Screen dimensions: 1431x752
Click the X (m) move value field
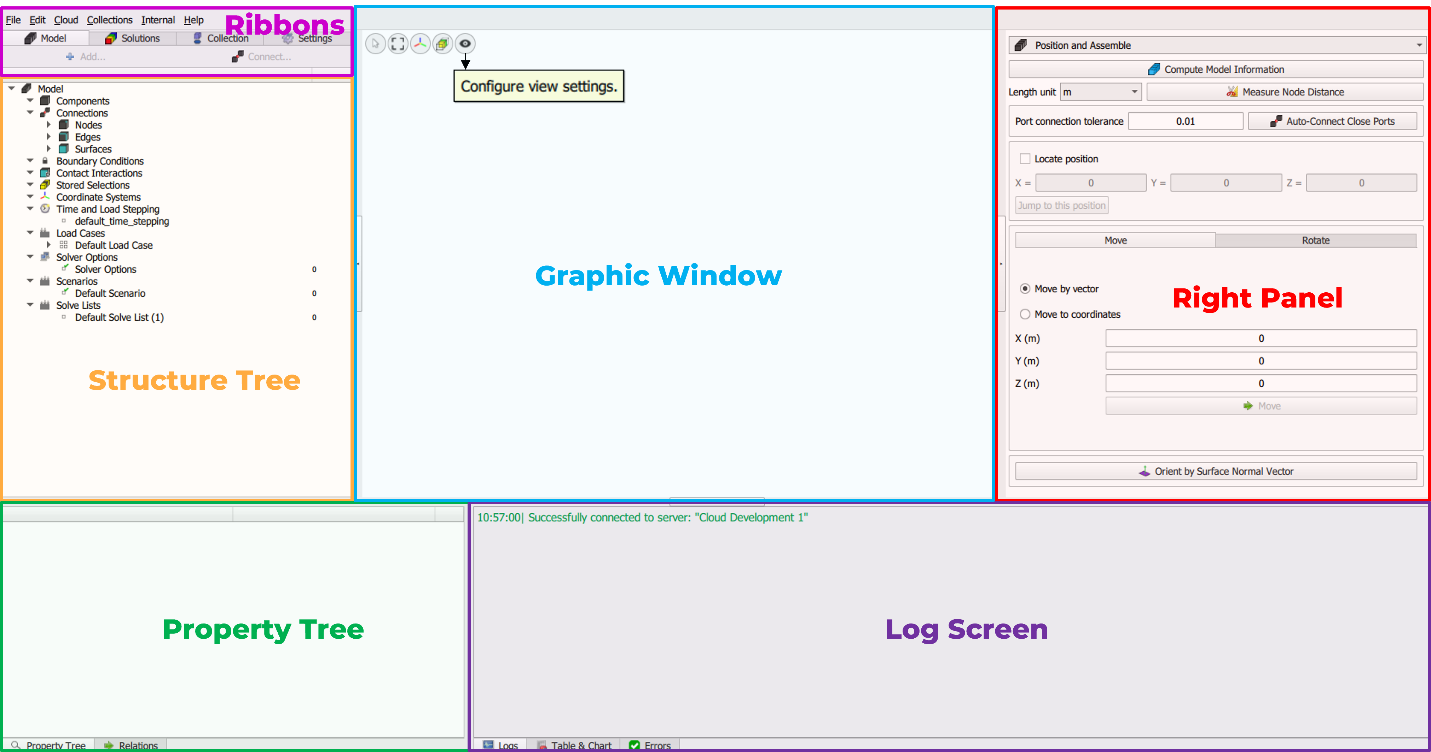point(1261,338)
